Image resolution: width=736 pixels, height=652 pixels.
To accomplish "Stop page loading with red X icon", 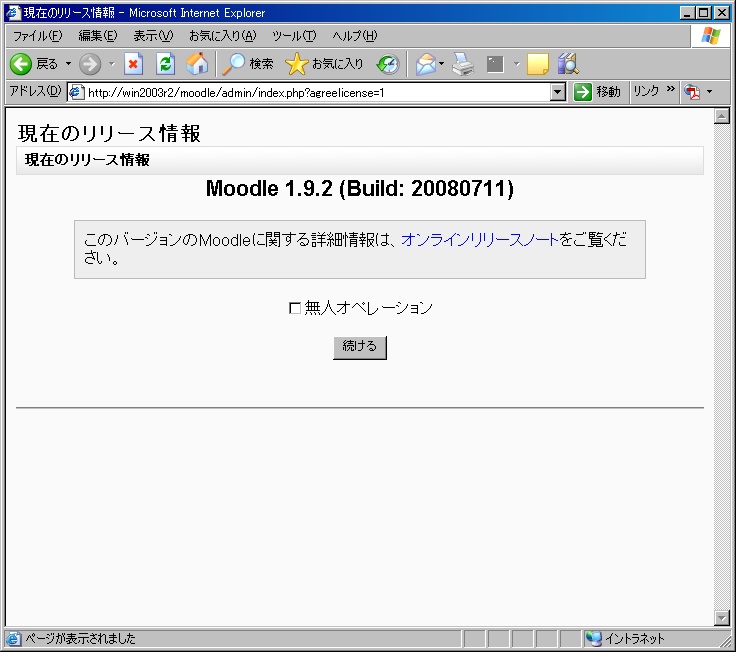I will click(x=133, y=64).
